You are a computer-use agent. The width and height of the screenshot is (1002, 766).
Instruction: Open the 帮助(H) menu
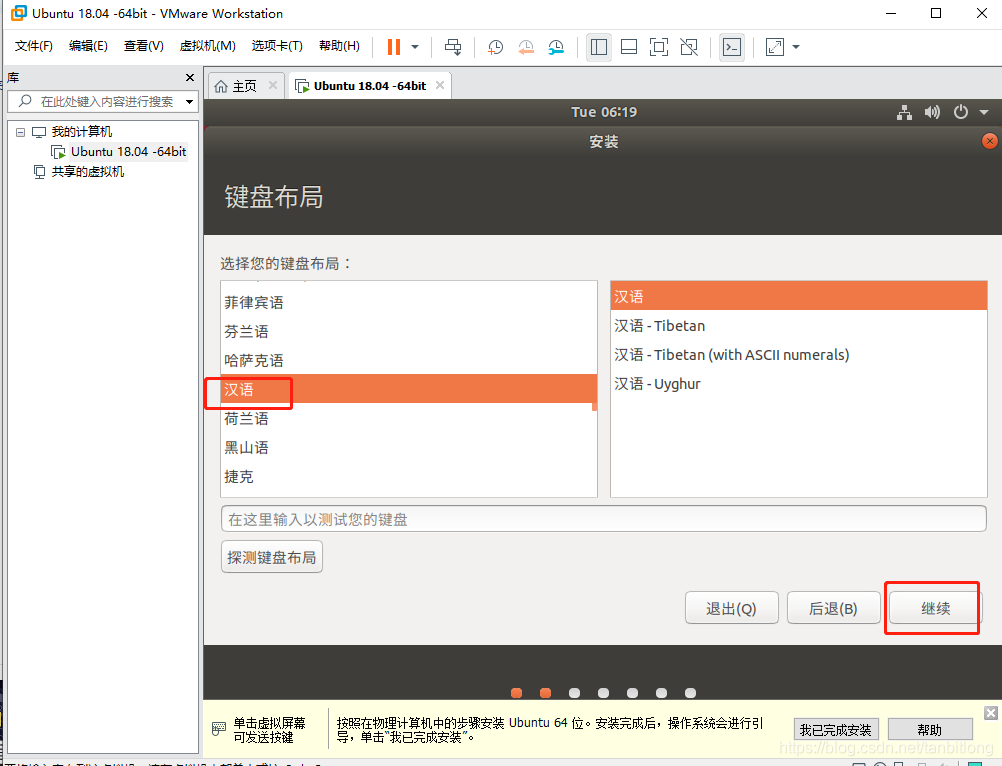click(339, 46)
